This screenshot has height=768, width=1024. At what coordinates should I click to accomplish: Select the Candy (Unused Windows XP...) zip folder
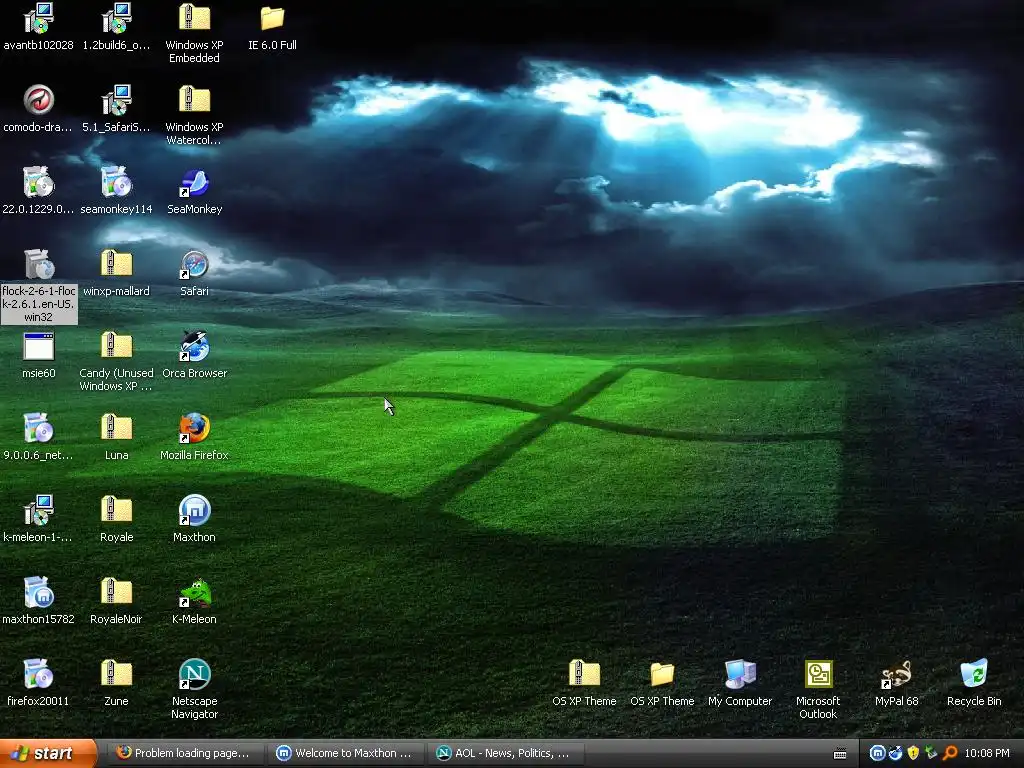pyautogui.click(x=116, y=346)
